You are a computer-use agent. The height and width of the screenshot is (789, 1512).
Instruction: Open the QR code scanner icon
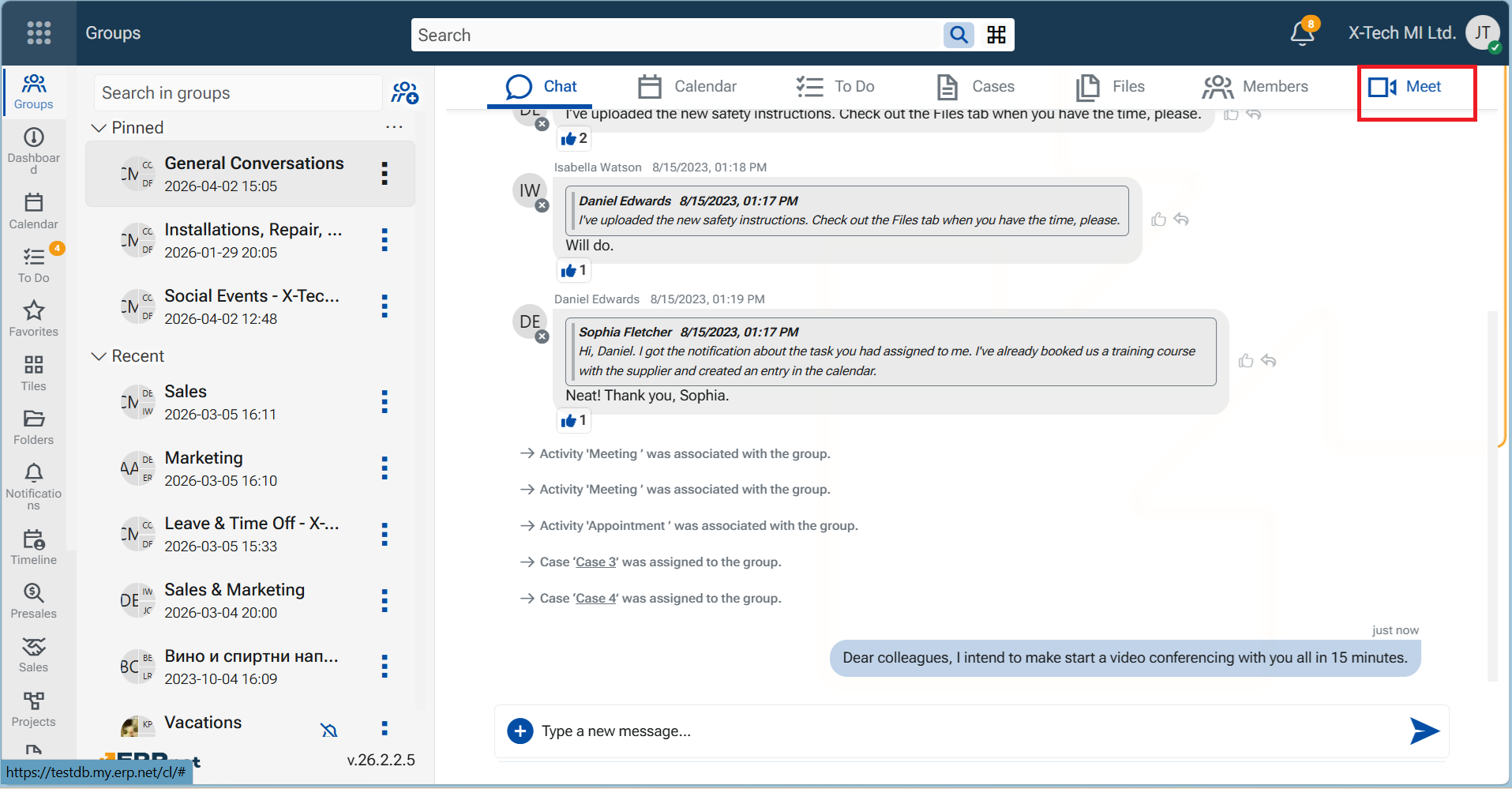[996, 35]
